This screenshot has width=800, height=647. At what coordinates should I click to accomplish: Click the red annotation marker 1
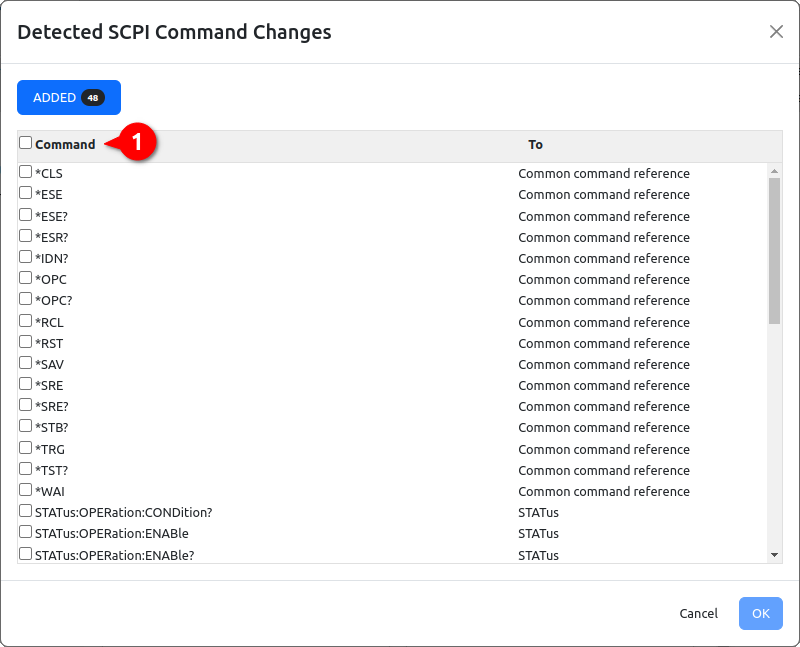point(136,142)
